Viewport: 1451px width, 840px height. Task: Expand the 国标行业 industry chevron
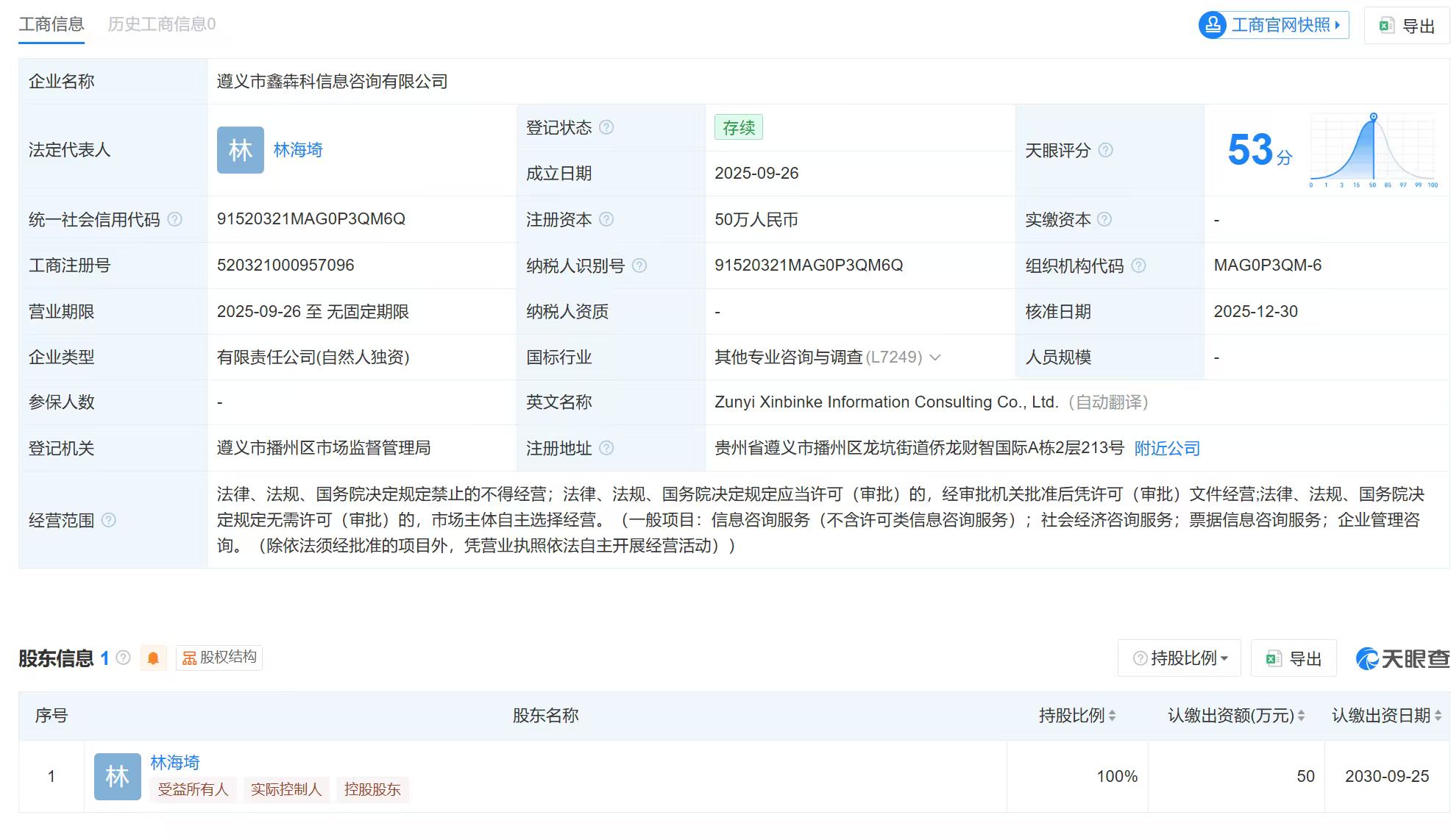(935, 357)
